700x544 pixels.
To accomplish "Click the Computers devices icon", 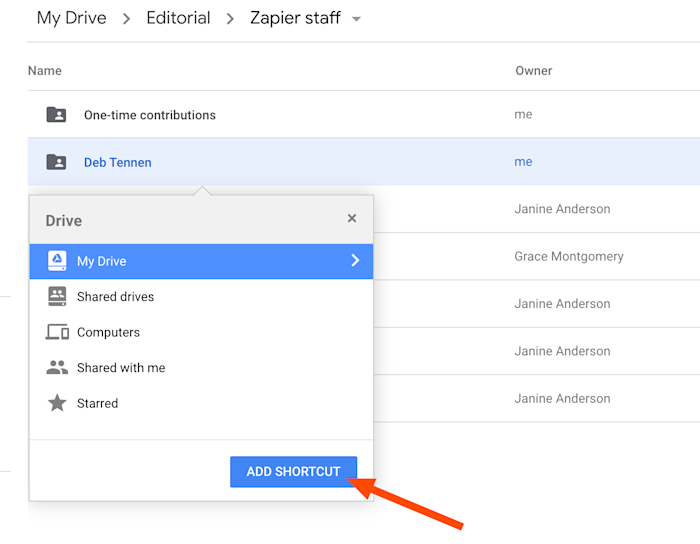I will (57, 332).
